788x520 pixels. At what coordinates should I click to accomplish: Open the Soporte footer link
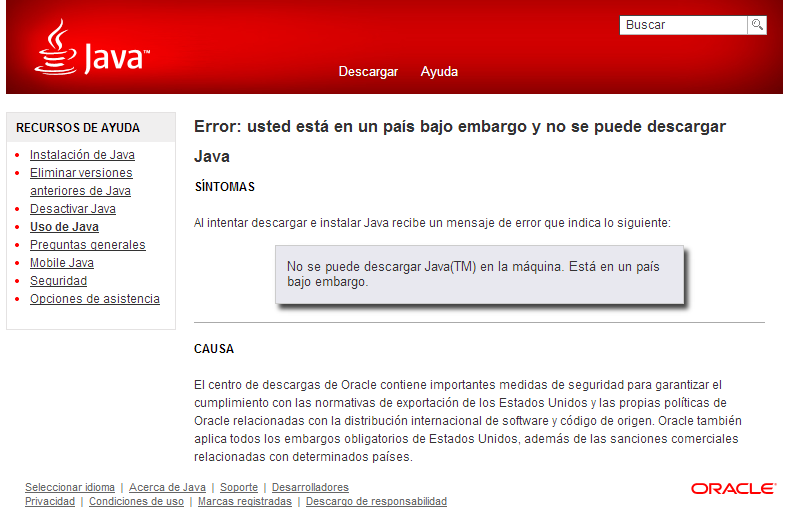(x=239, y=487)
